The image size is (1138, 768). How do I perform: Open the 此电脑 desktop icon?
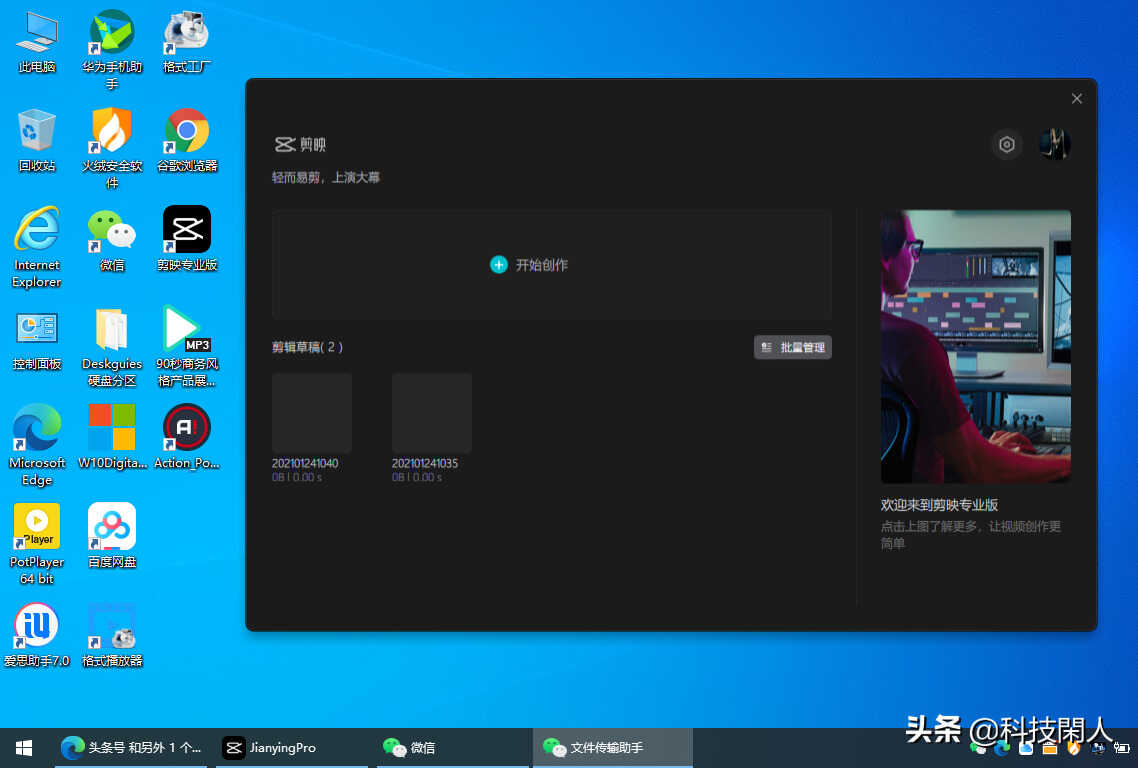(x=37, y=42)
